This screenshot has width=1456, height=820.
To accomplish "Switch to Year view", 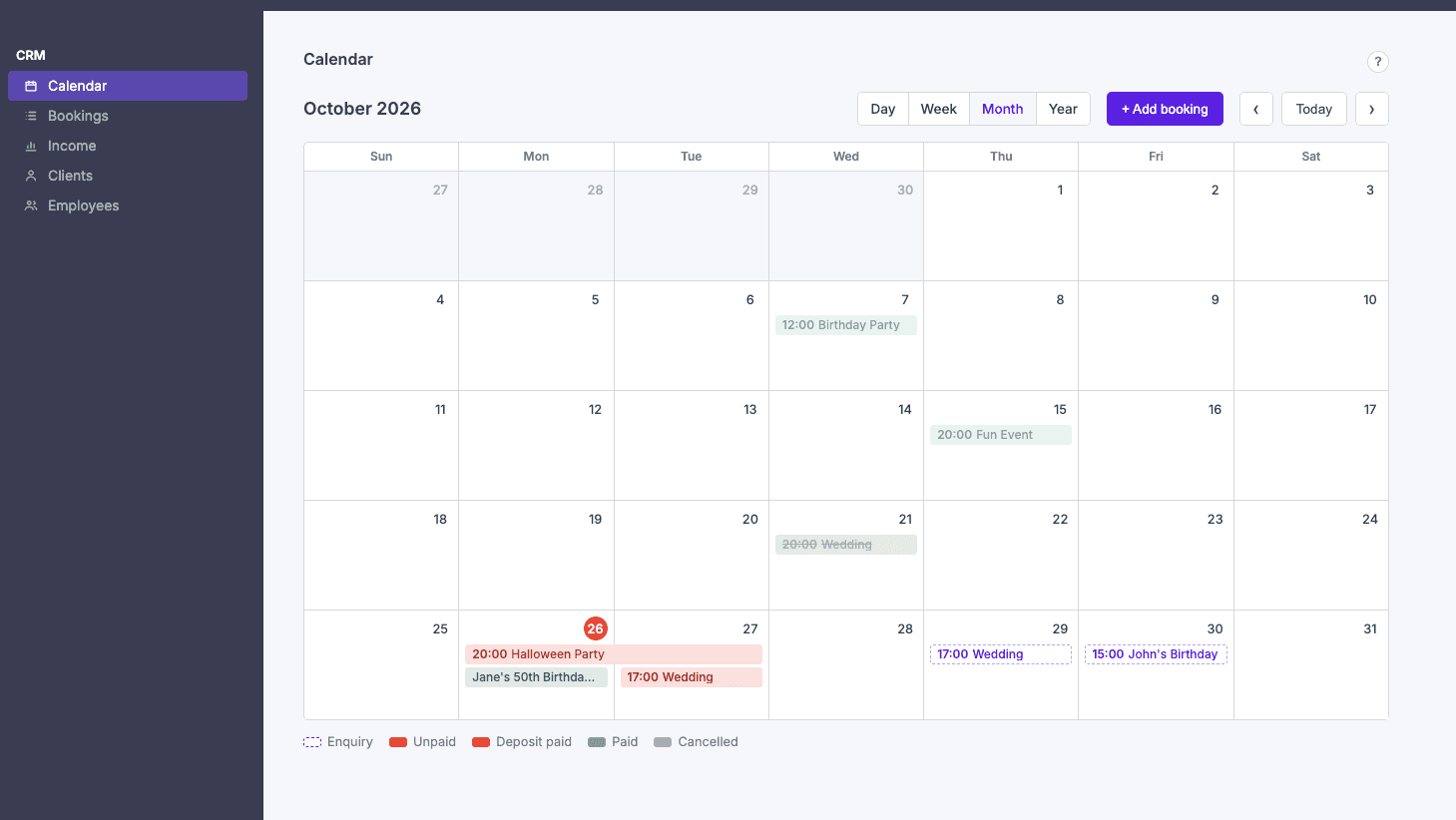I will coord(1063,109).
